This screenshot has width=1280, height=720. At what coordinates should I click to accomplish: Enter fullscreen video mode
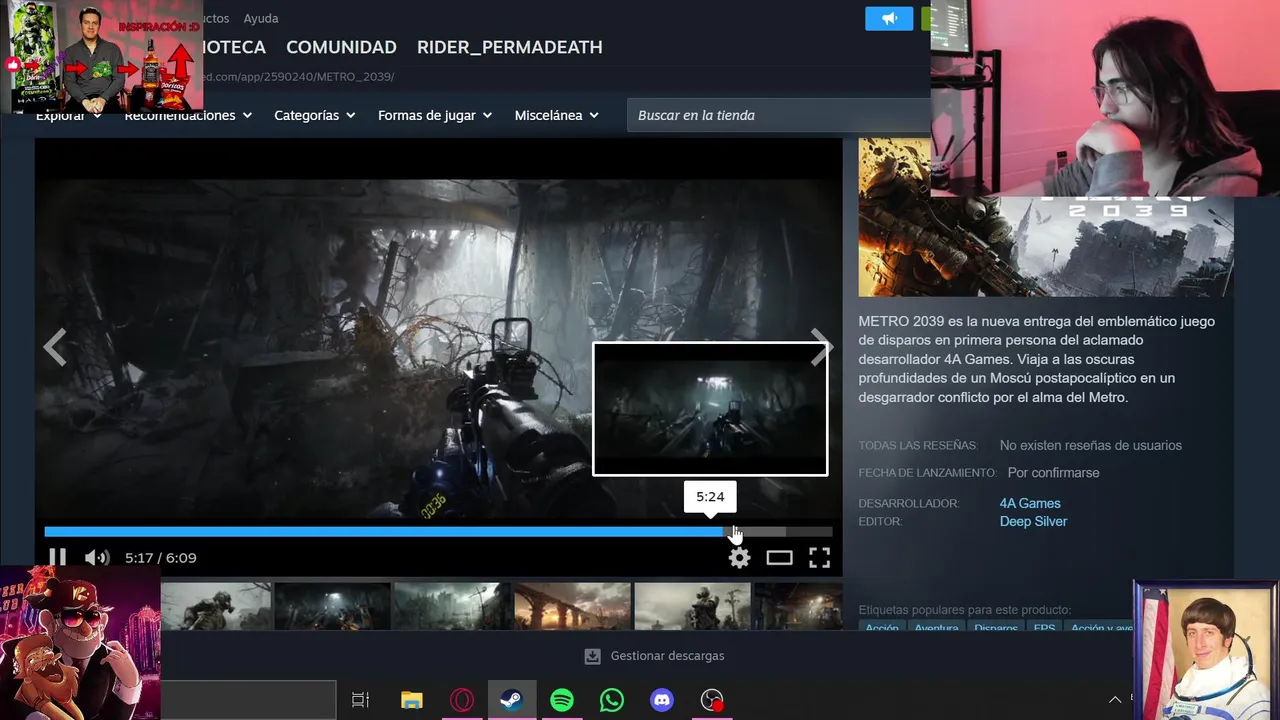[819, 558]
